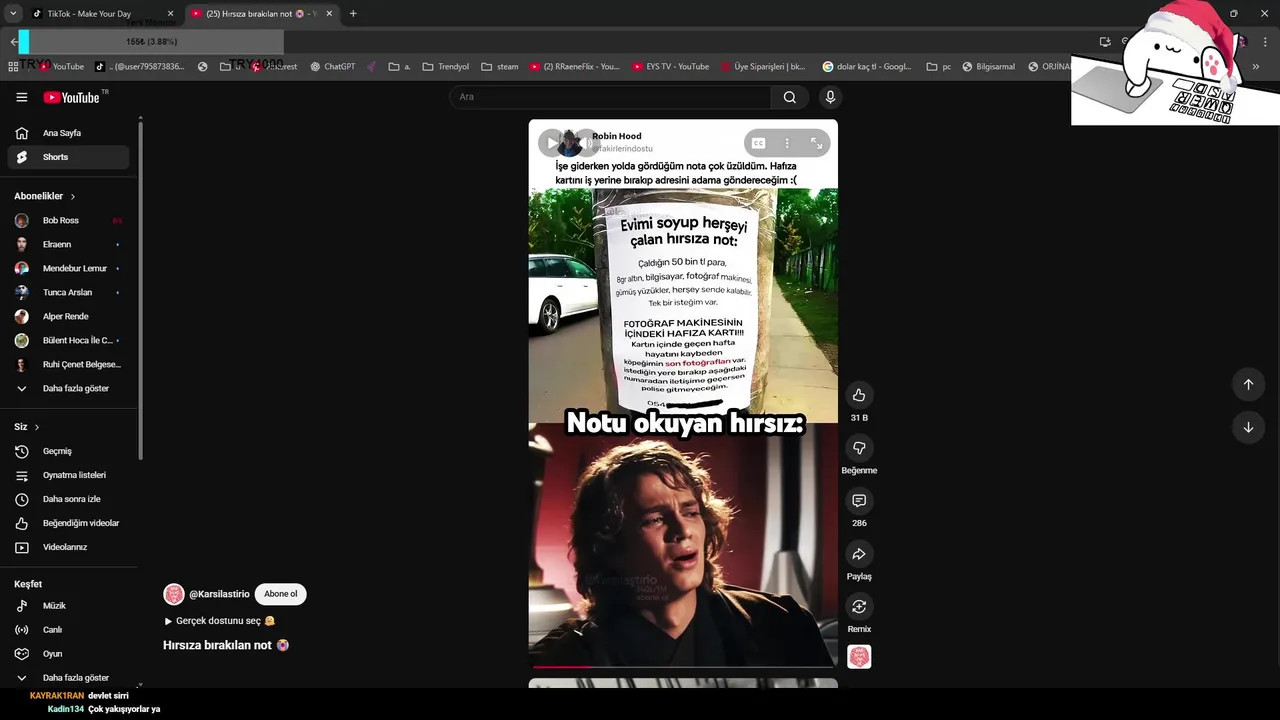Open YouTube bookmark in bookmarks bar
Viewport: 1280px width, 720px height.
pos(62,67)
